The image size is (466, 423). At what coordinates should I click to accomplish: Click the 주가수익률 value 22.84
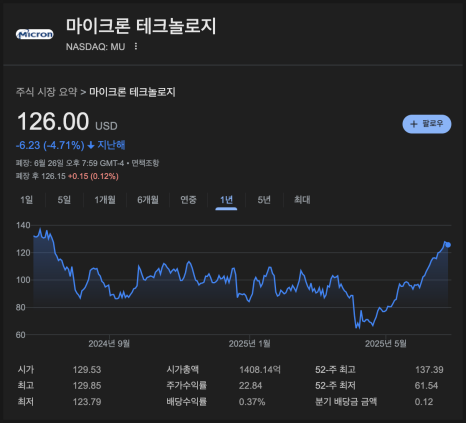250,386
